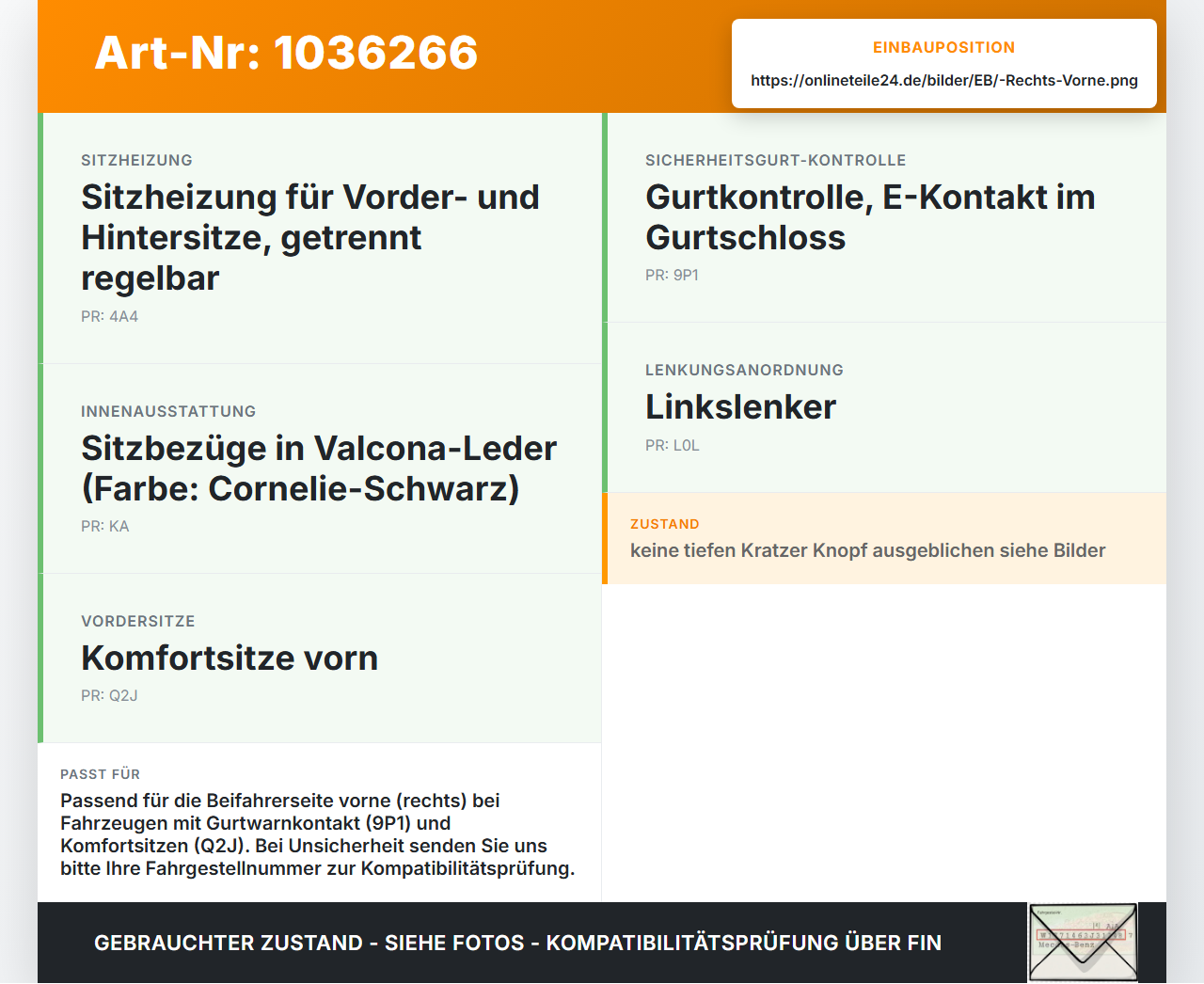The height and width of the screenshot is (984, 1204).
Task: Click the VORDERSITZE category label
Action: pos(138,622)
